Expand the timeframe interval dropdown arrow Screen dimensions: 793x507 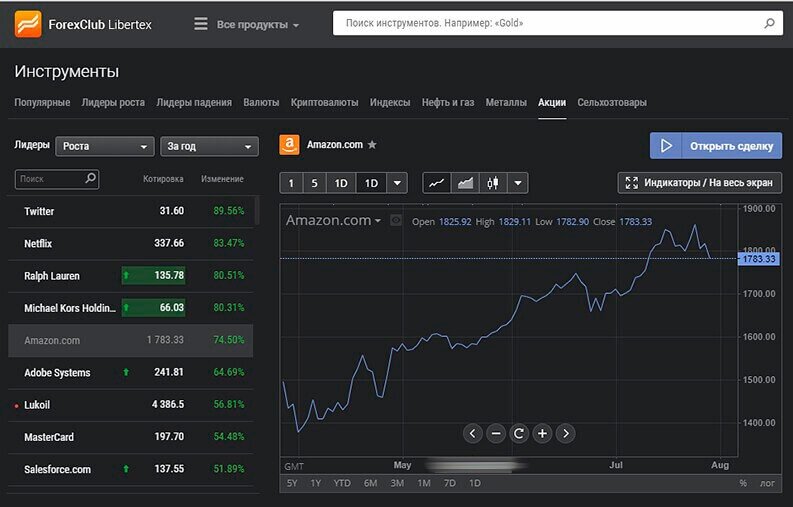point(398,183)
